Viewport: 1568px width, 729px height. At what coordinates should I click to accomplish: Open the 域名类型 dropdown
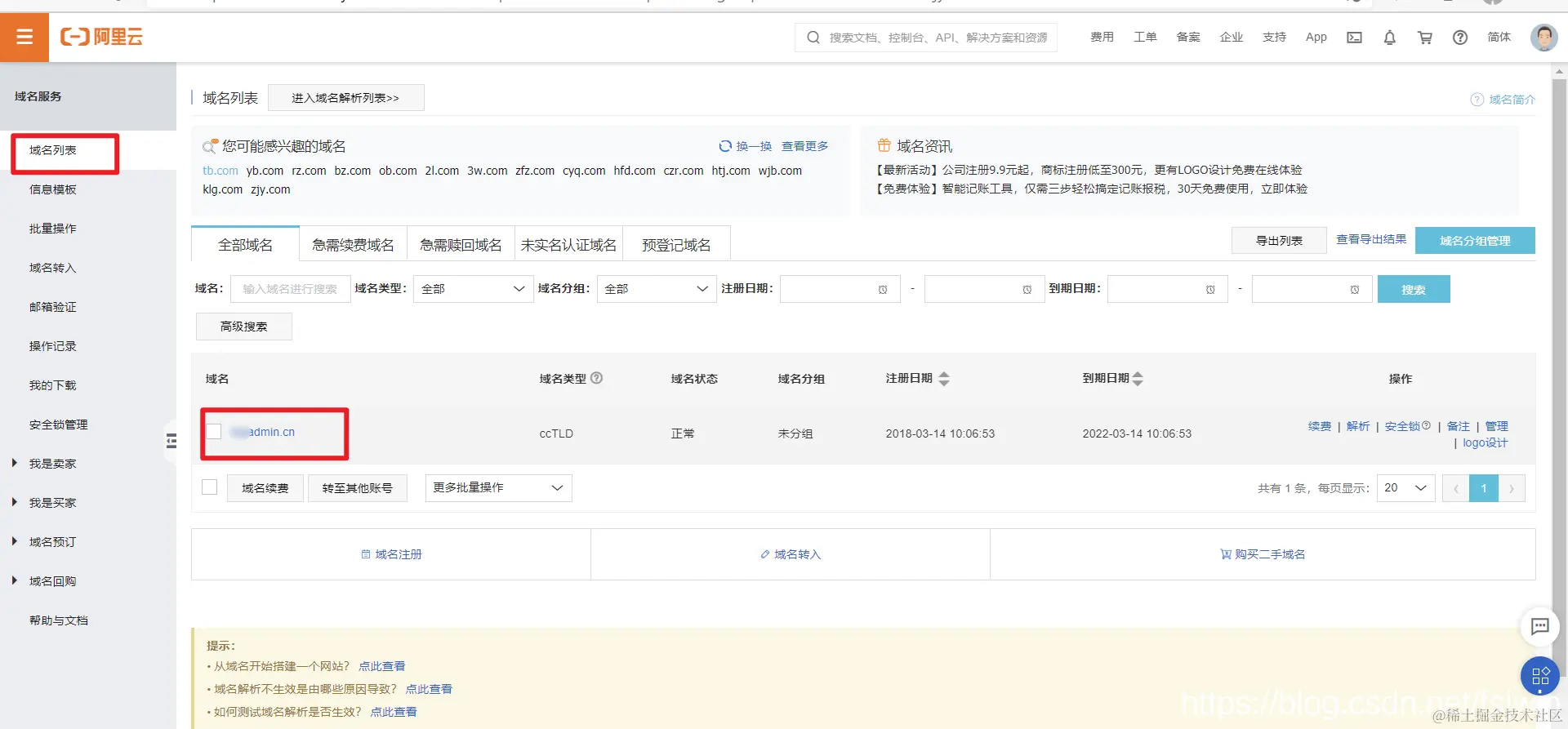[x=474, y=289]
